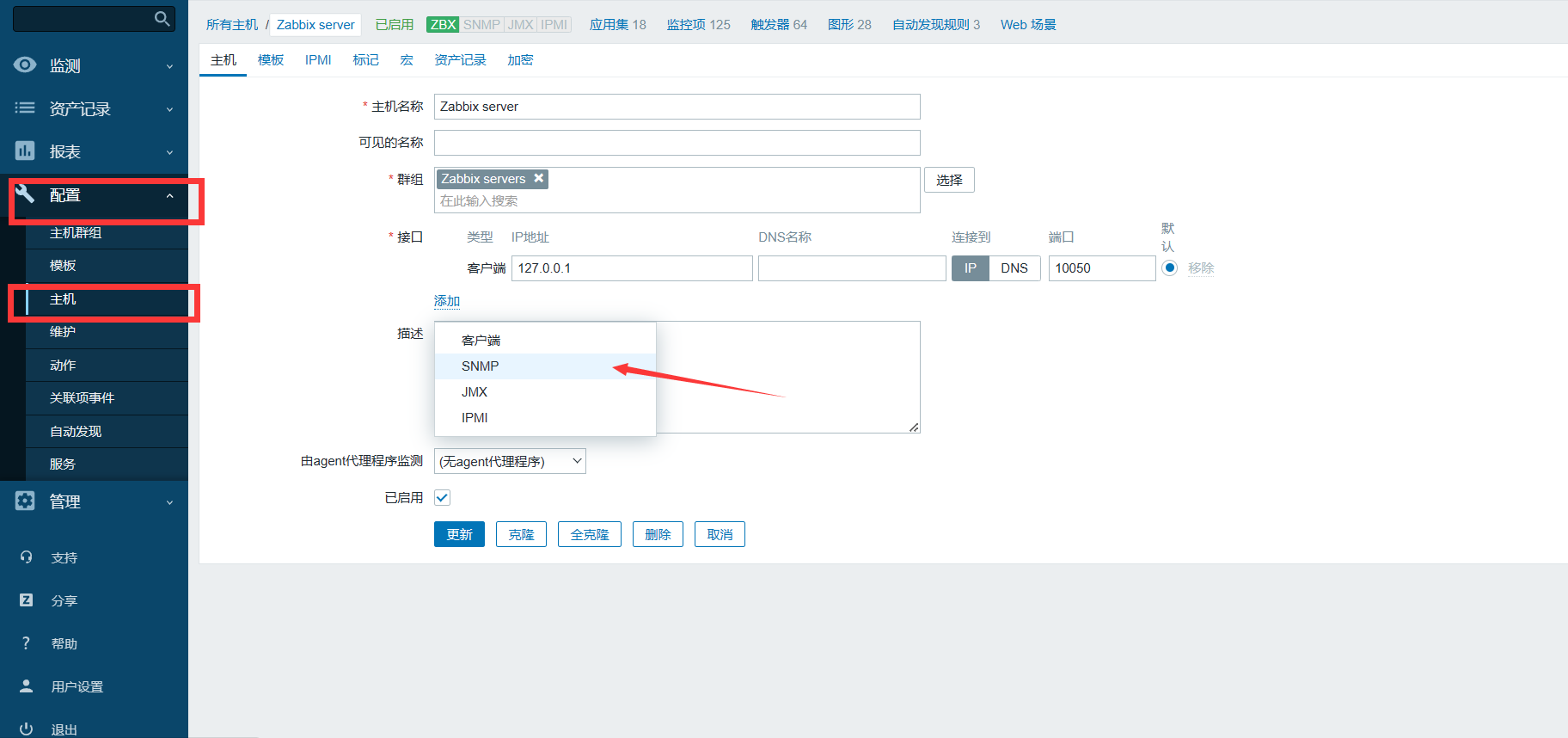The width and height of the screenshot is (1568, 738).
Task: Click the 移除 interface link
Action: (x=1201, y=268)
